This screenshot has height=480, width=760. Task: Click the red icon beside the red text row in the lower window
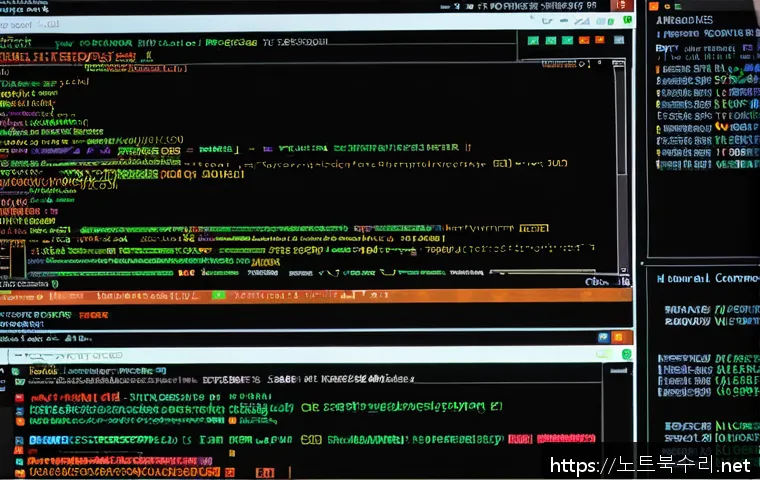pyautogui.click(x=19, y=398)
